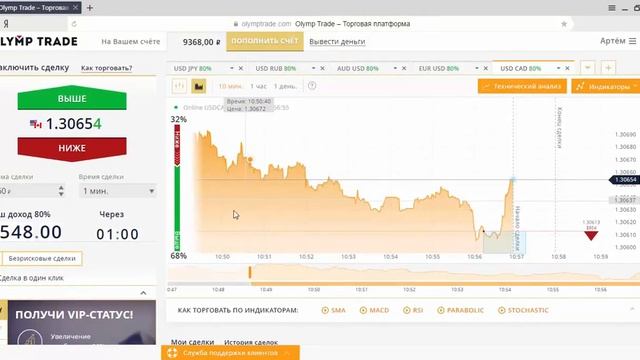Click the Безрисковые сделки button
Viewport: 640px width, 360px height.
point(42,258)
